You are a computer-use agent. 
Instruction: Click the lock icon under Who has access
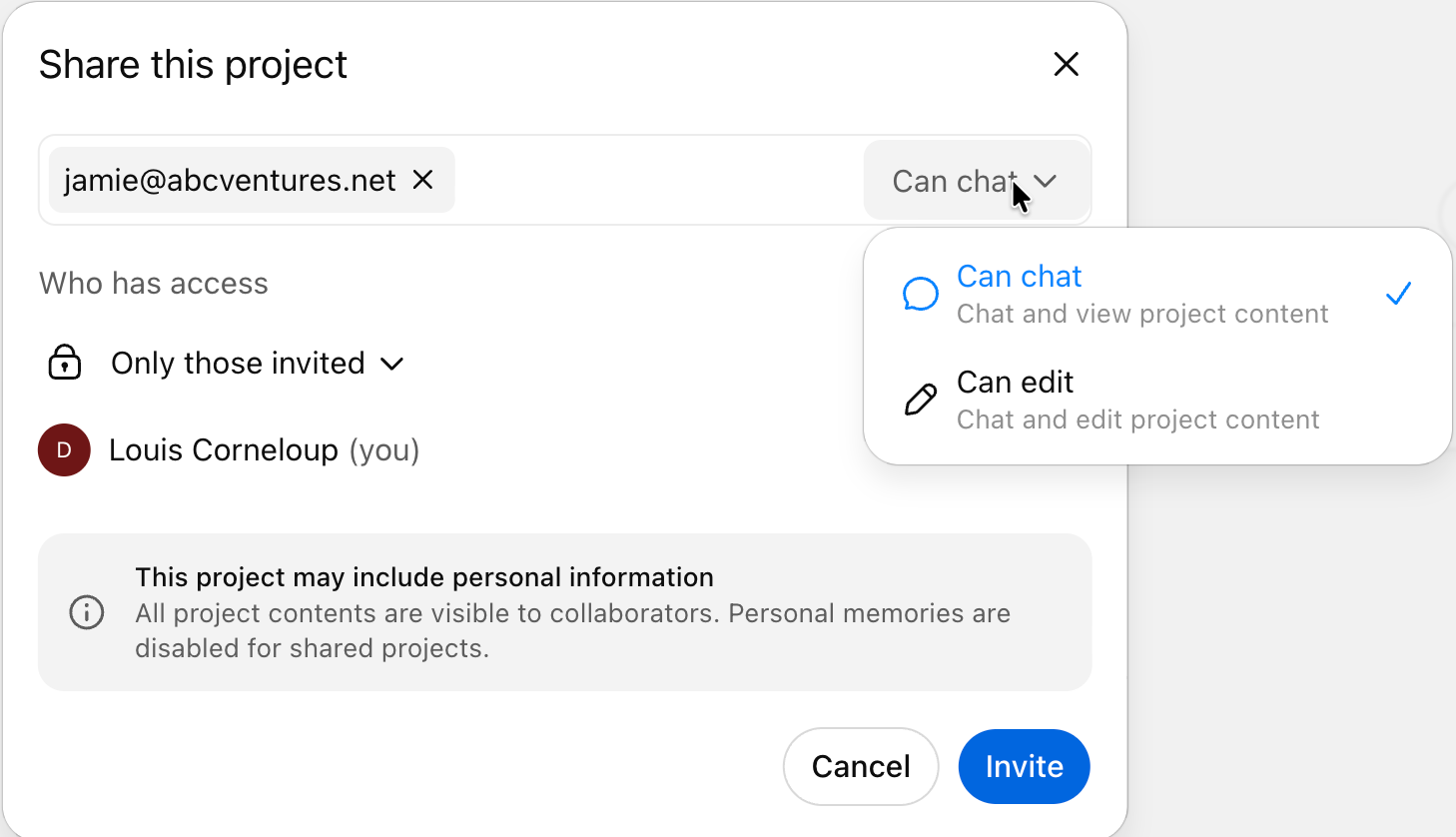point(65,363)
